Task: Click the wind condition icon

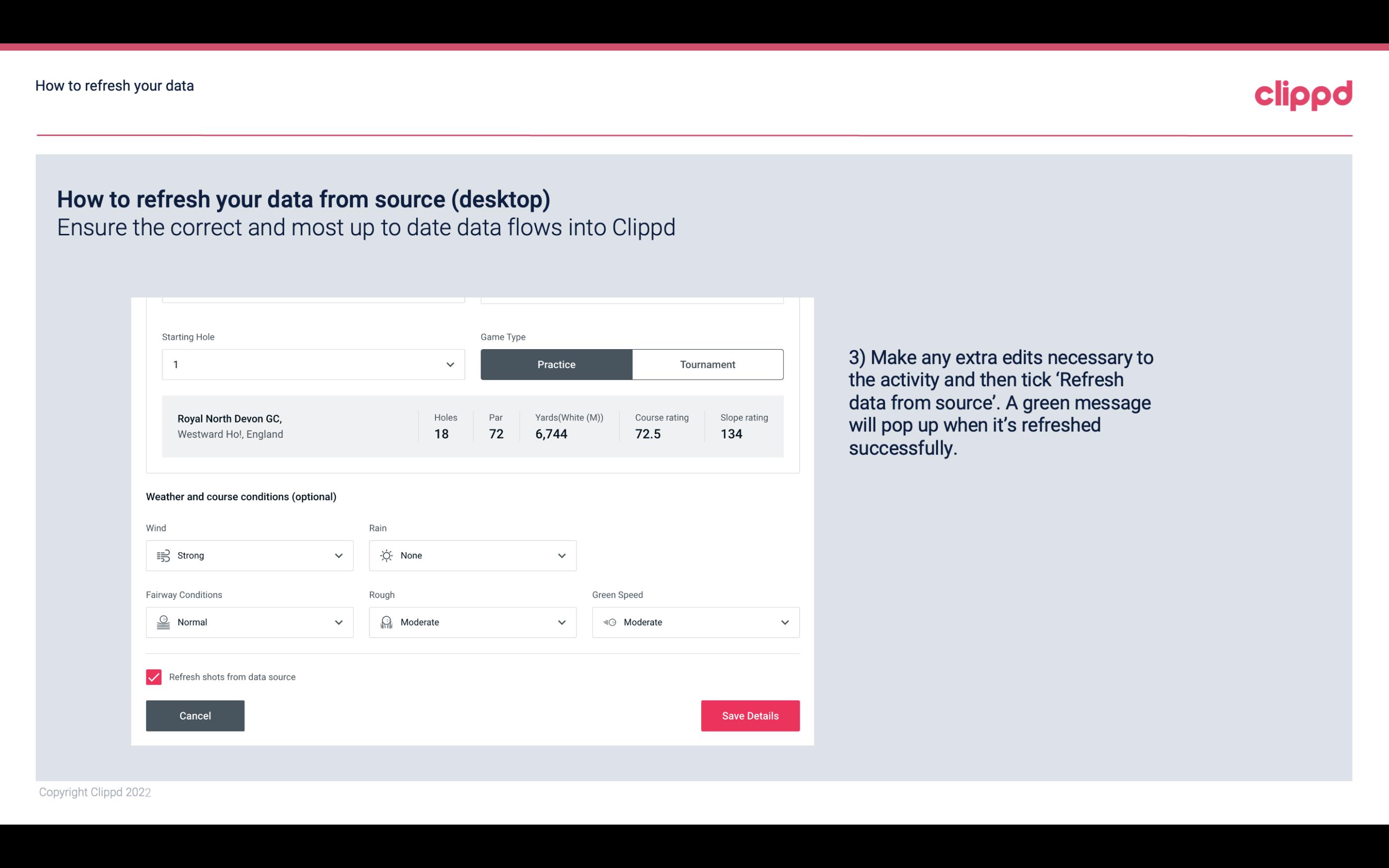Action: click(162, 555)
